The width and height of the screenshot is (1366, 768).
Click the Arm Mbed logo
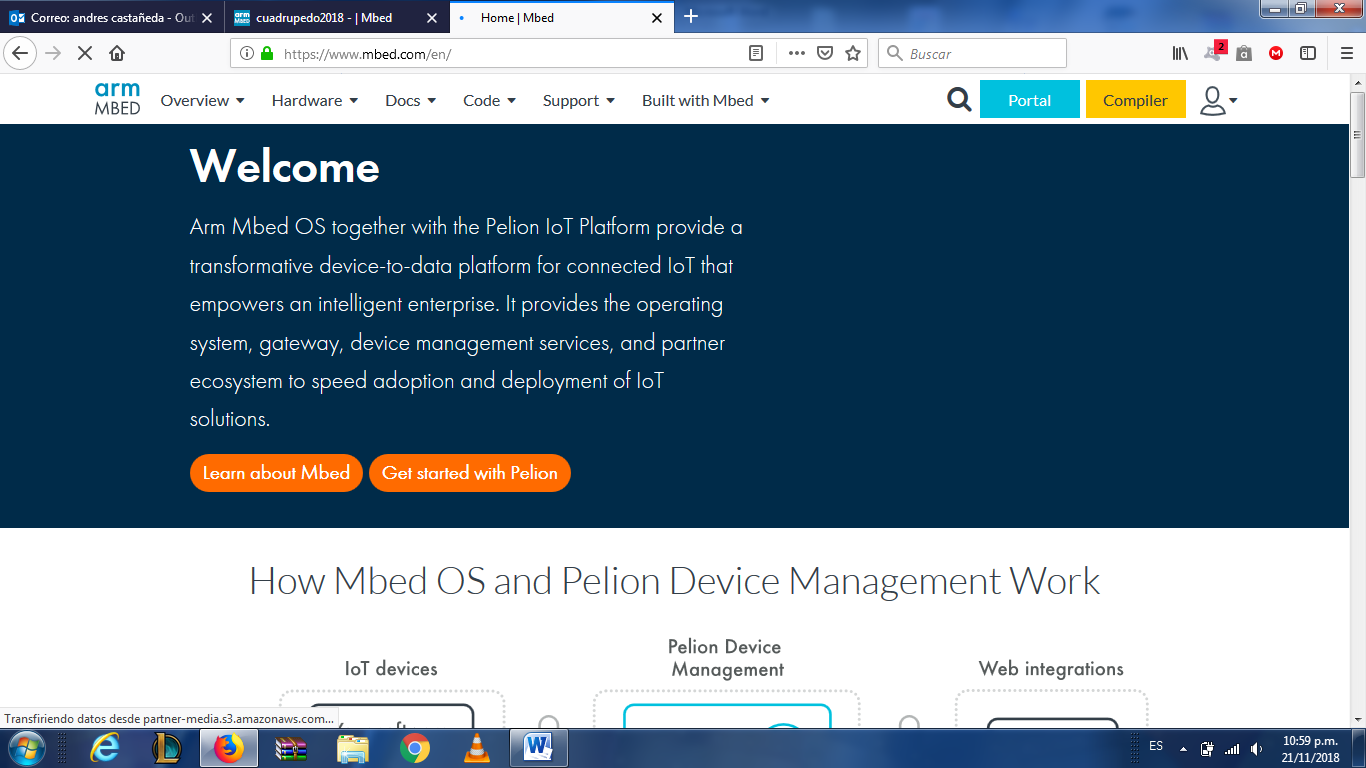[117, 99]
